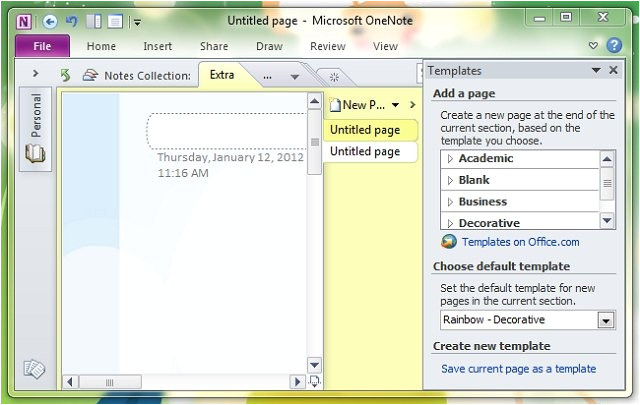The image size is (640, 405).
Task: Undo the last action
Action: [72, 21]
